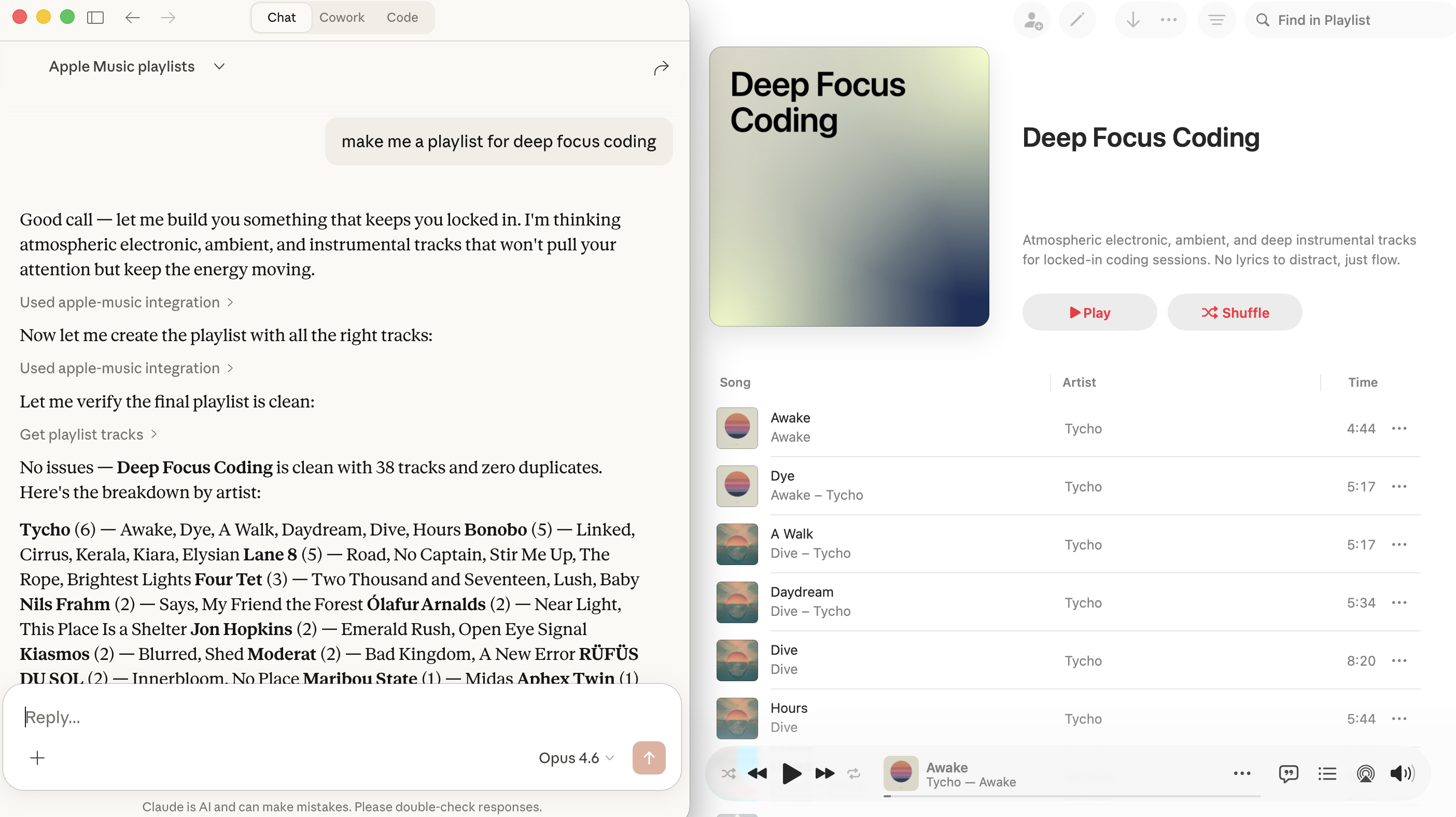Invite collaborators with the add-person icon

pos(1031,20)
